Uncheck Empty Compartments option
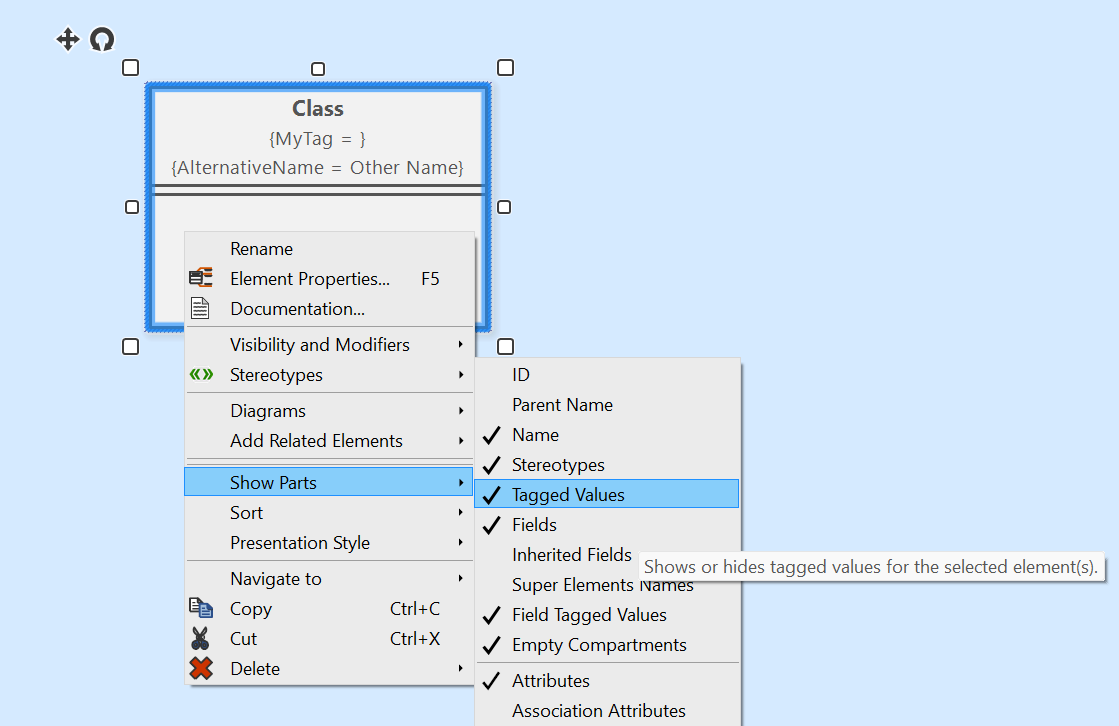The height and width of the screenshot is (726, 1119). click(x=607, y=645)
